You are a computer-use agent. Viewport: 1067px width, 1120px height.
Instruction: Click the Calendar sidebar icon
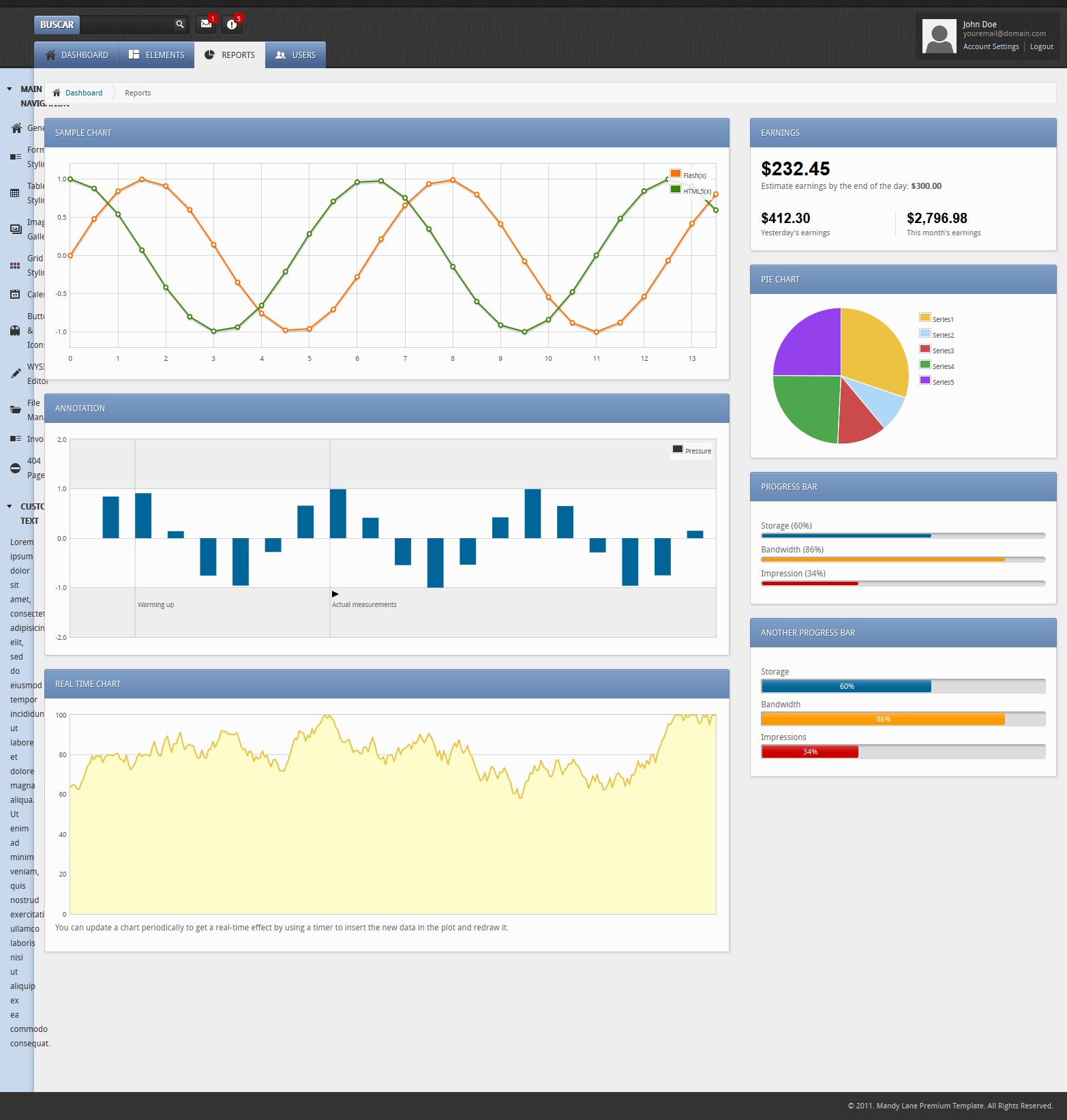click(x=15, y=295)
